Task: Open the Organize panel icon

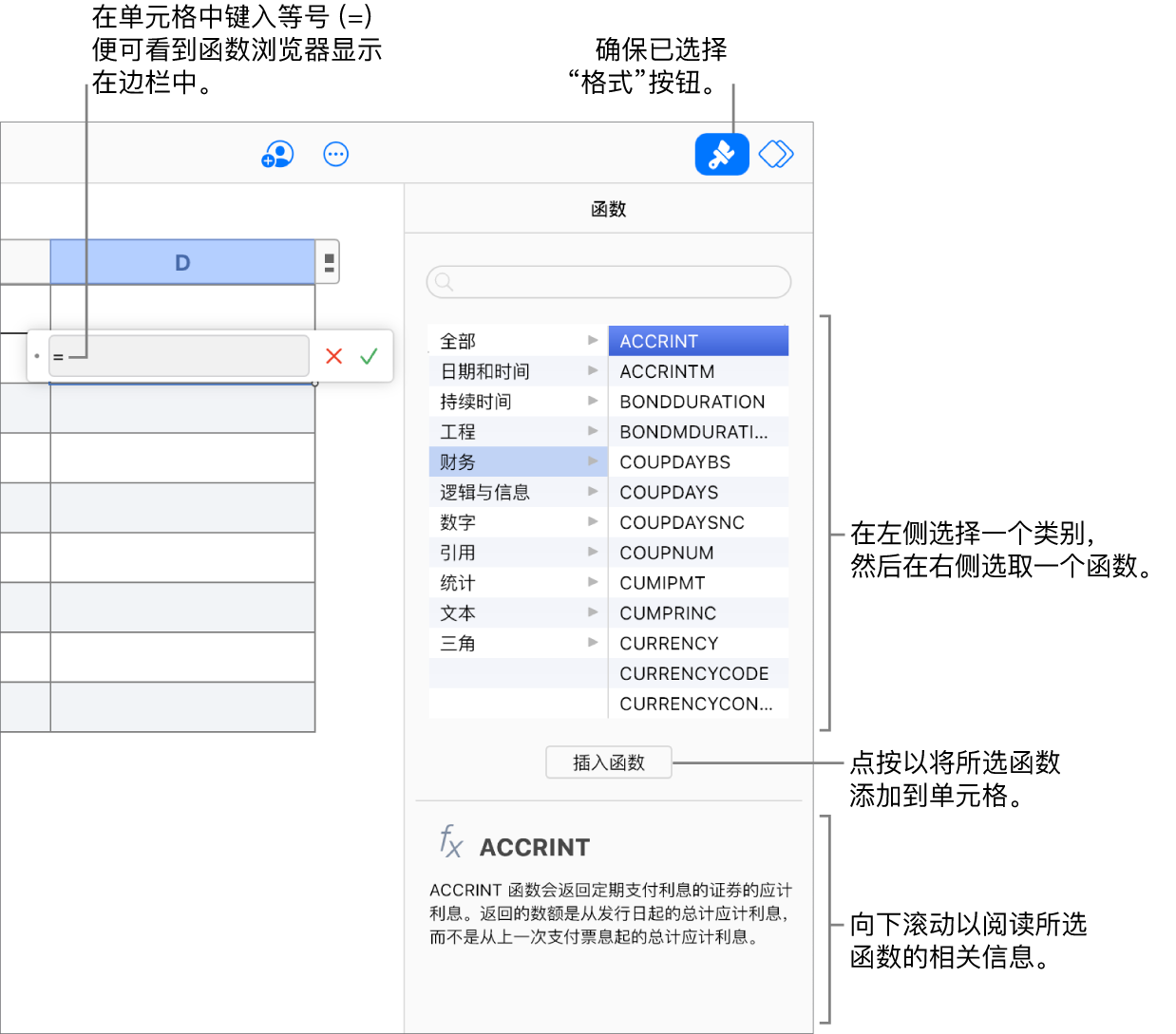Action: pyautogui.click(x=775, y=154)
